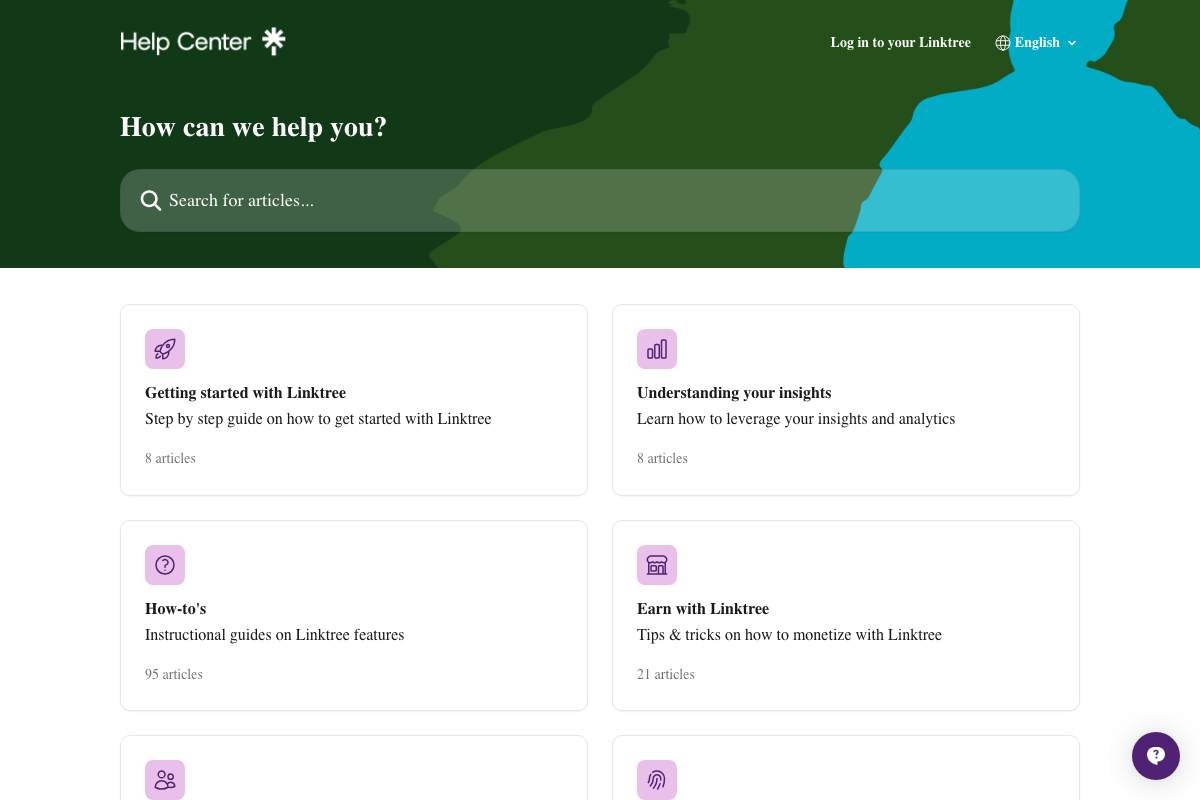Click the Linktree asterisk logo icon
The width and height of the screenshot is (1200, 800).
click(273, 41)
